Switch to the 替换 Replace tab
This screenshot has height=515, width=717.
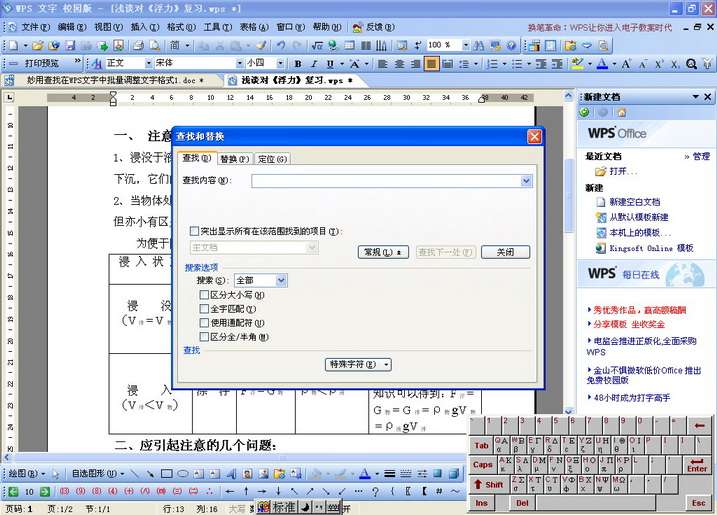pyautogui.click(x=235, y=159)
